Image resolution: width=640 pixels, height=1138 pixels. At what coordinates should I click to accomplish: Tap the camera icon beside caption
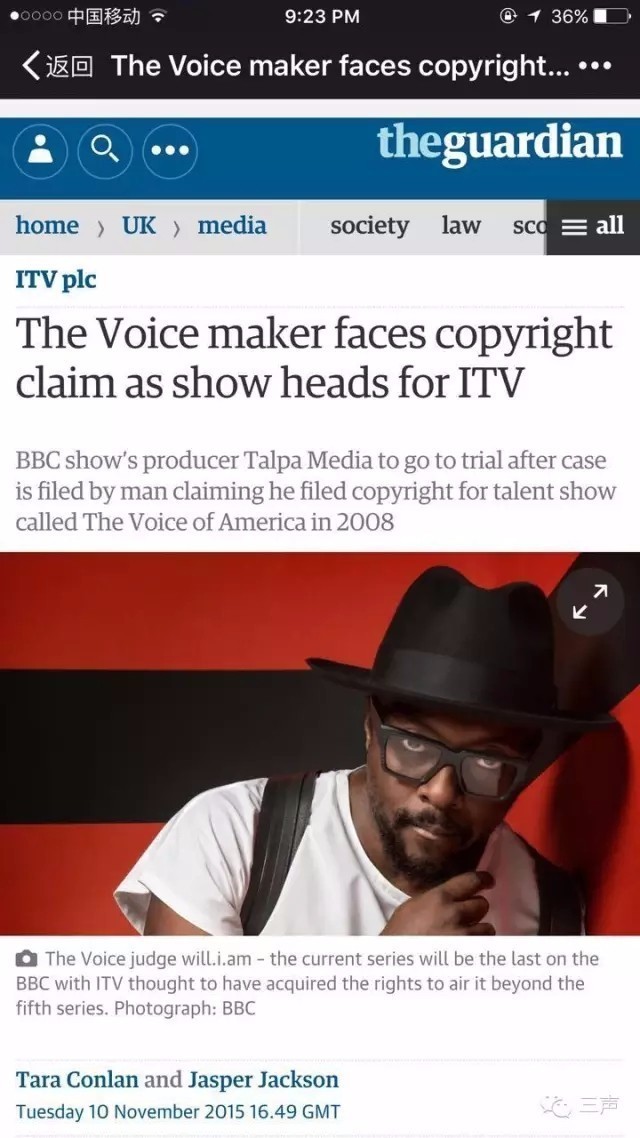[x=27, y=959]
